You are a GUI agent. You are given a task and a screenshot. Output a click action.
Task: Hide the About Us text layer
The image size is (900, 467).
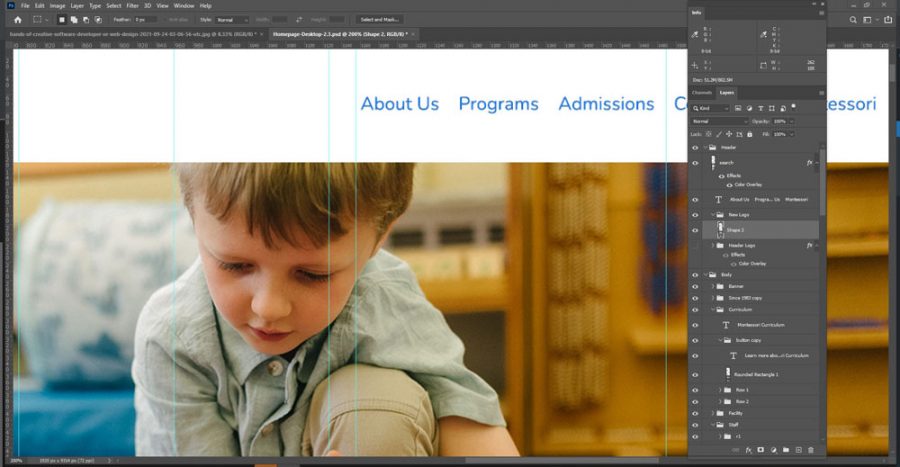[x=695, y=200]
